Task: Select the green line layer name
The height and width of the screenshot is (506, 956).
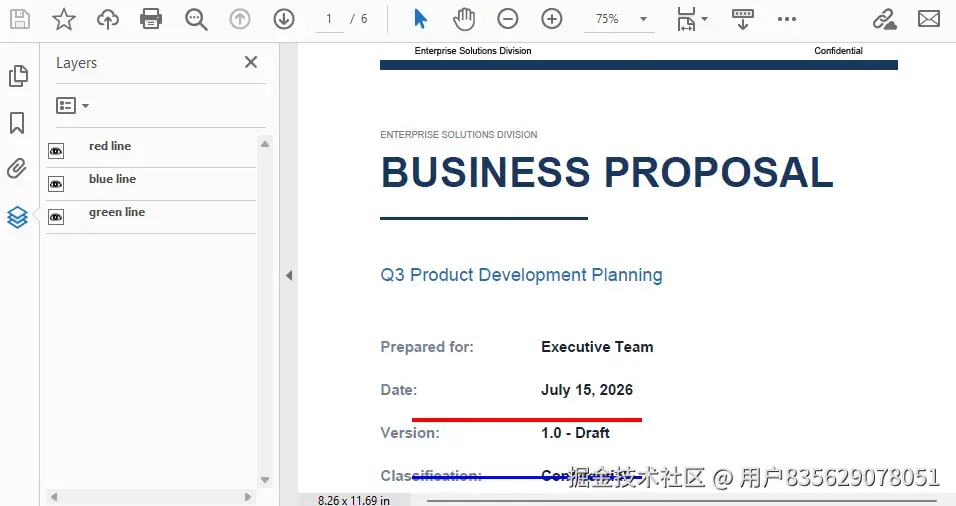Action: [x=117, y=212]
